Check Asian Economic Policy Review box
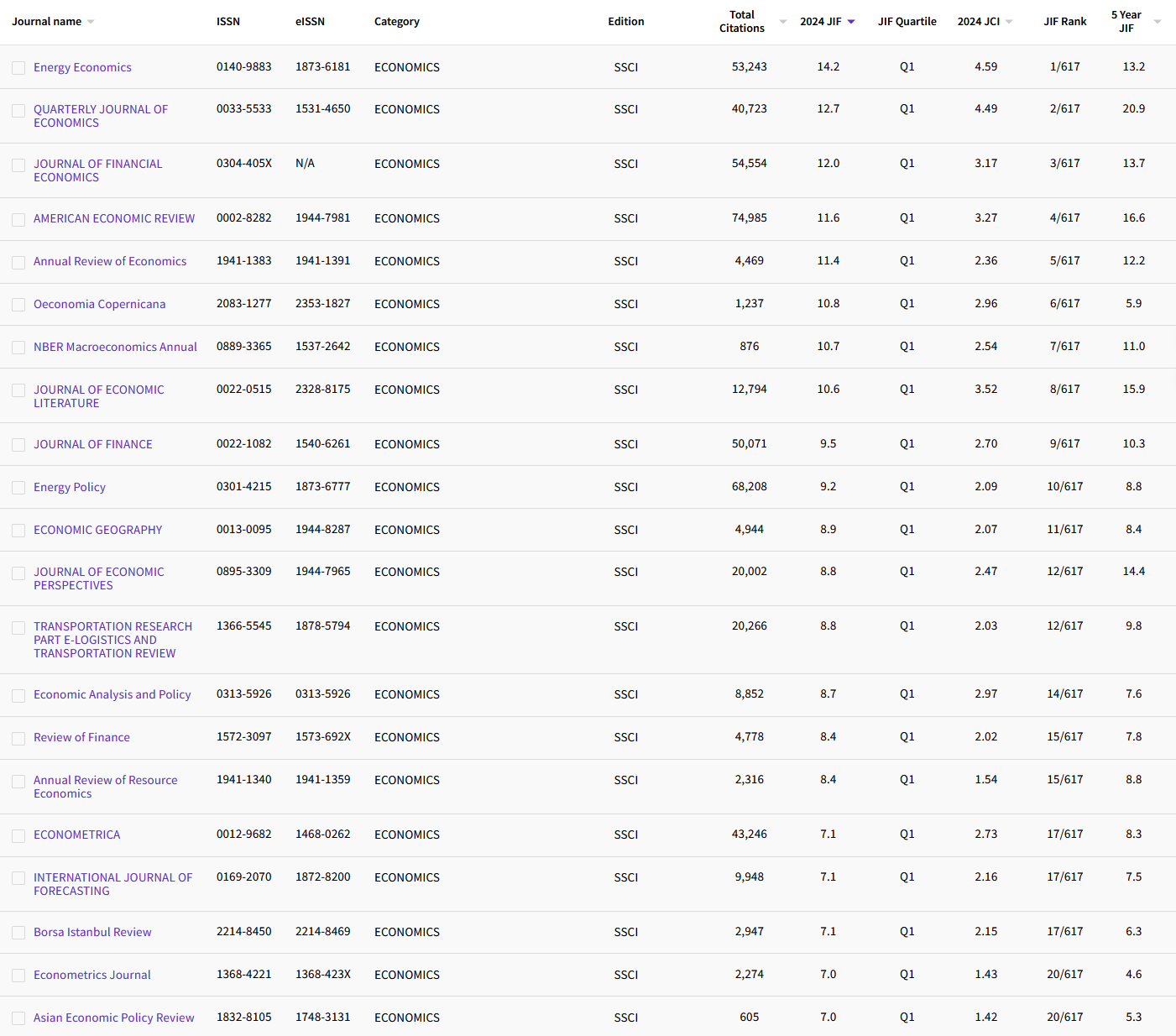Viewport: 1176px width, 1036px height. [x=18, y=1018]
